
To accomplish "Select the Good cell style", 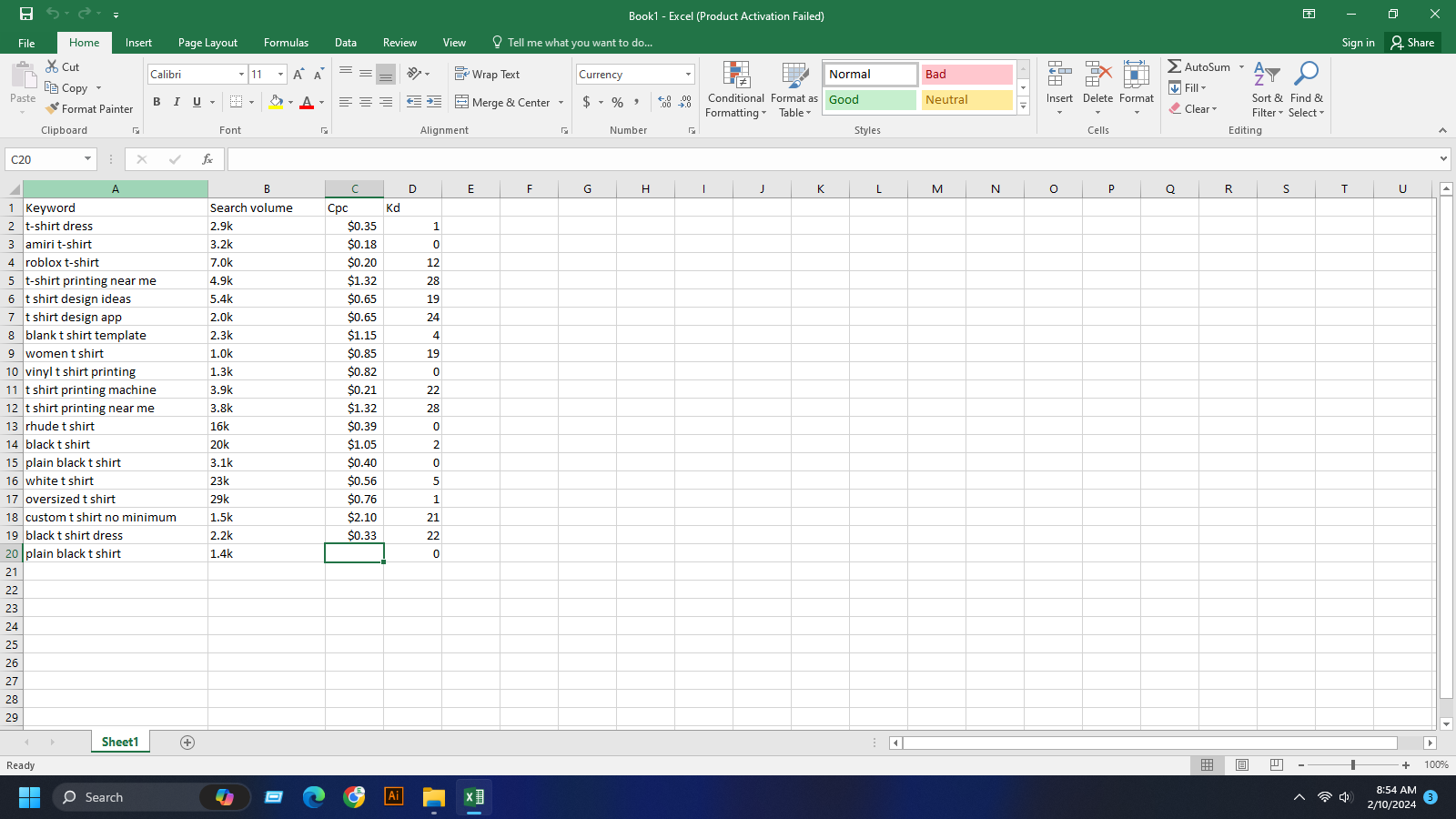I will coord(869,100).
